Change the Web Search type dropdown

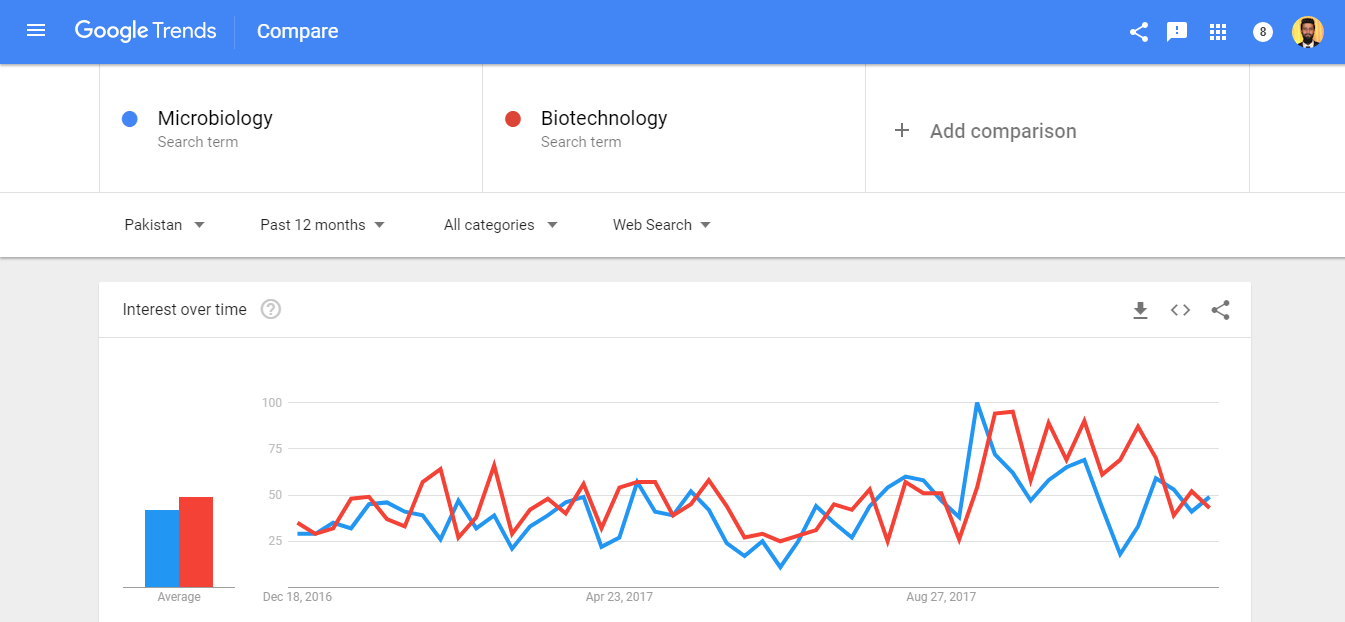662,225
